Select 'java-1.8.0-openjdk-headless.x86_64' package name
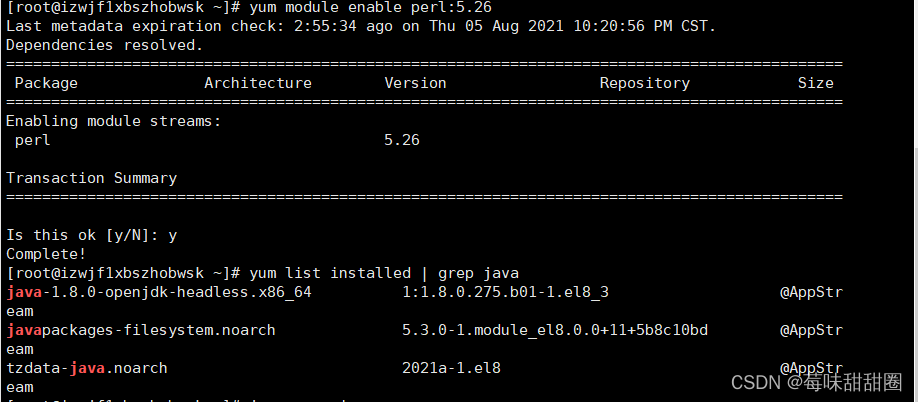Viewport: 918px width, 402px height. pyautogui.click(x=159, y=292)
